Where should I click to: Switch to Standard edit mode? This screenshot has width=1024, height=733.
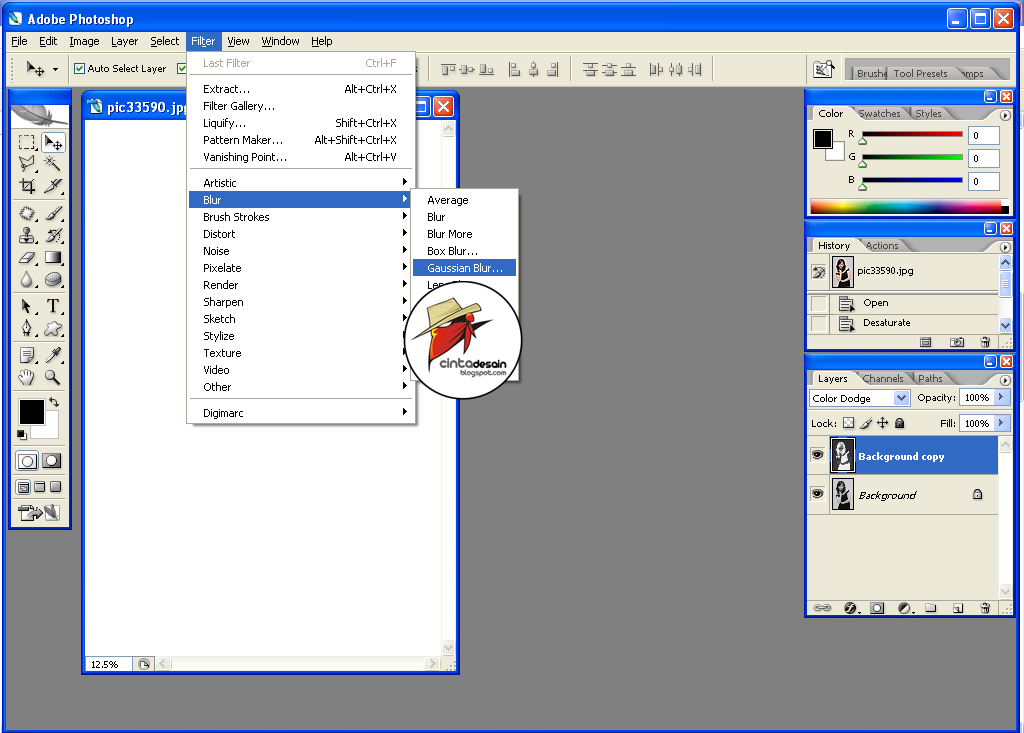(x=27, y=461)
